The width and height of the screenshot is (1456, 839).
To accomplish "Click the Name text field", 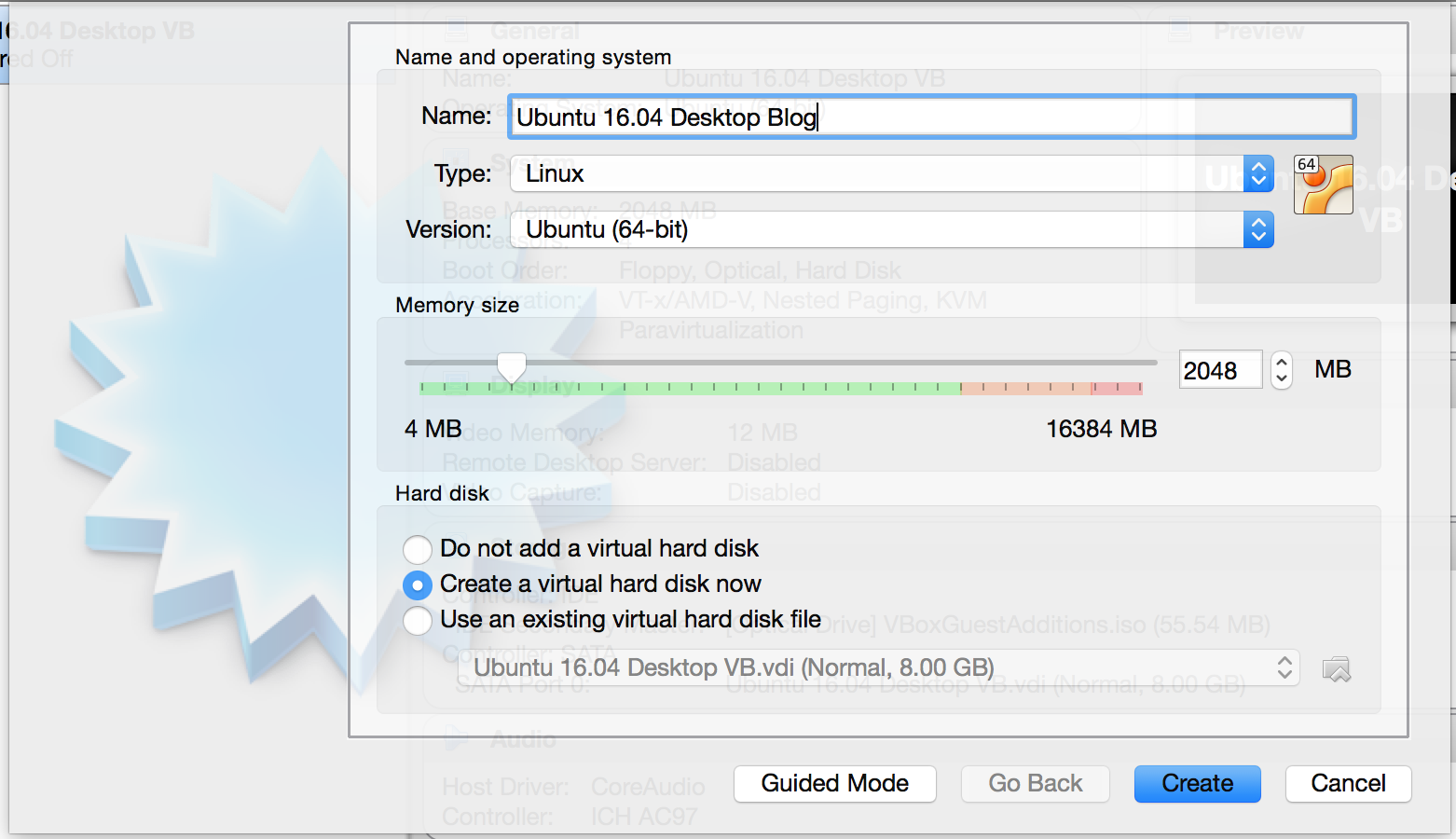I will coord(932,117).
